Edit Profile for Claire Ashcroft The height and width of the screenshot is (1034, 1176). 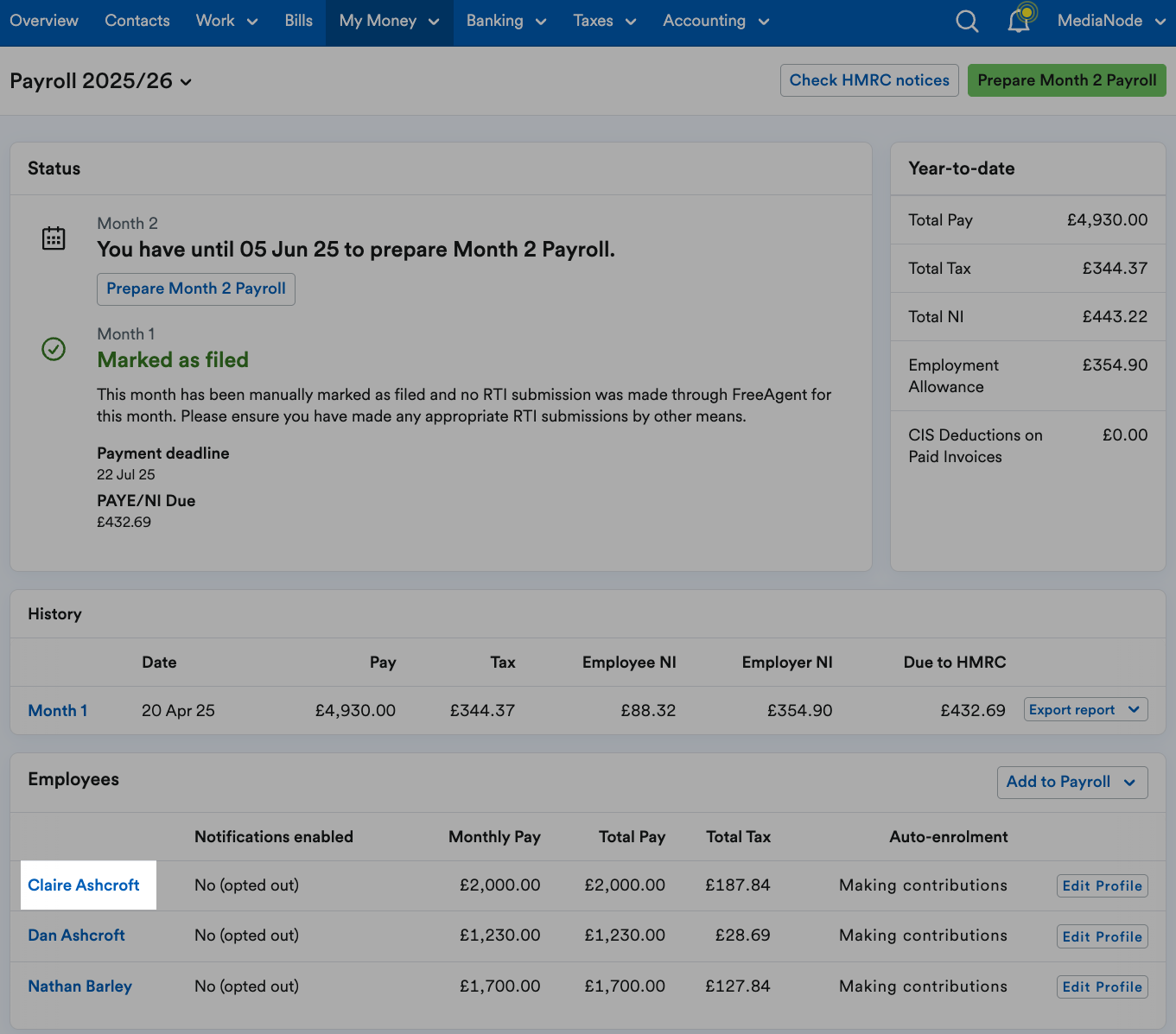(x=1102, y=885)
